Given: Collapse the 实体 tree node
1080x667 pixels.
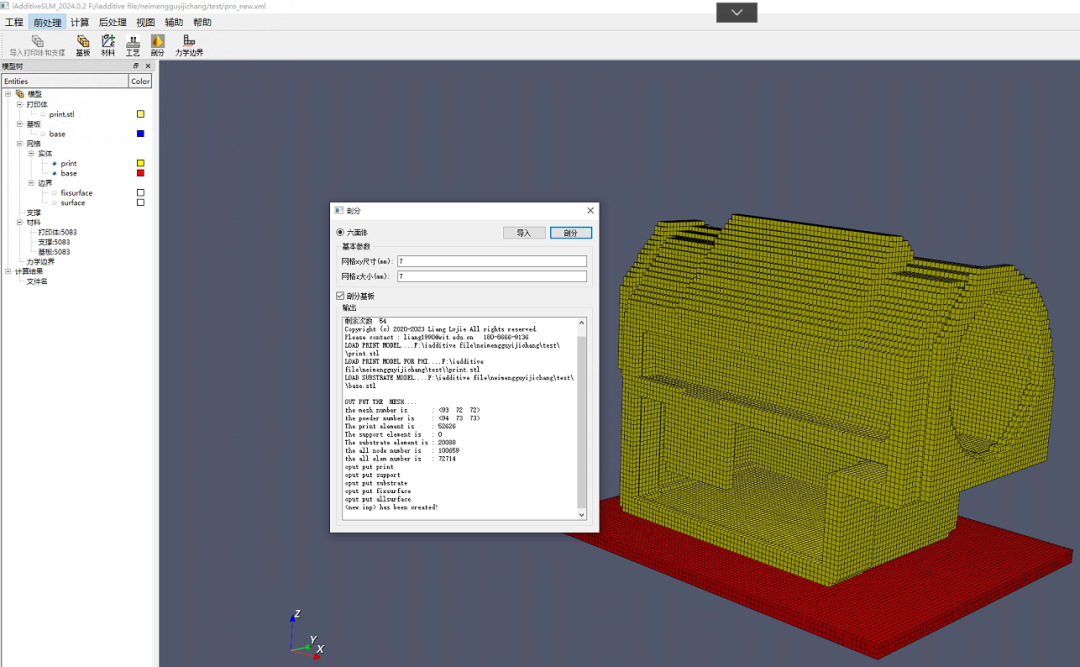Looking at the screenshot, I should tap(31, 154).
